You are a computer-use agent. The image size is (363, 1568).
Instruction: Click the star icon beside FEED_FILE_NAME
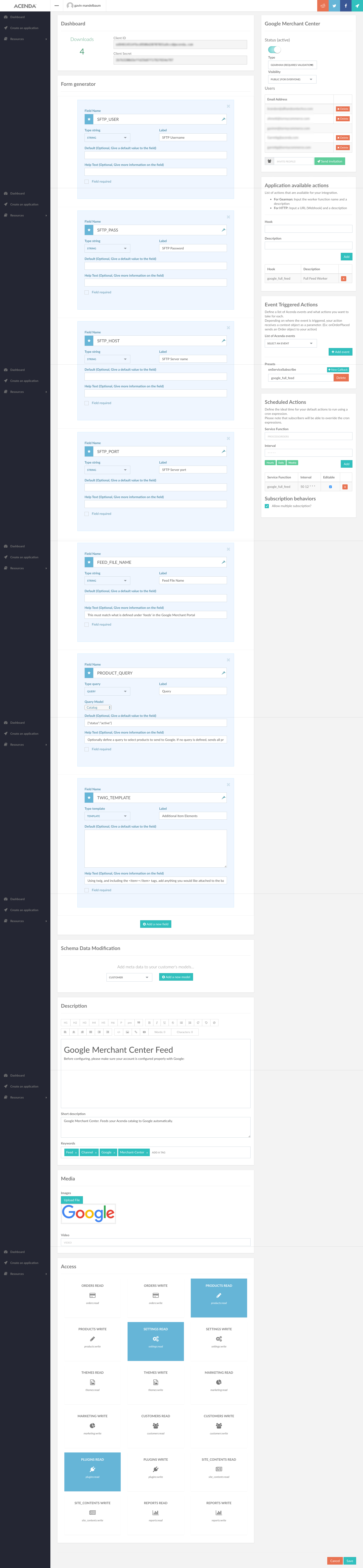click(x=89, y=562)
